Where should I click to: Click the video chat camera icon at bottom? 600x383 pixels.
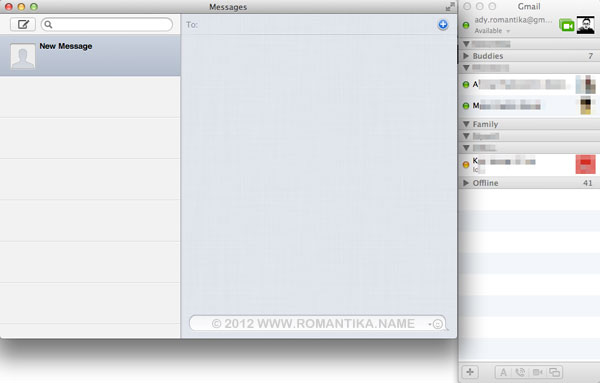tap(538, 372)
